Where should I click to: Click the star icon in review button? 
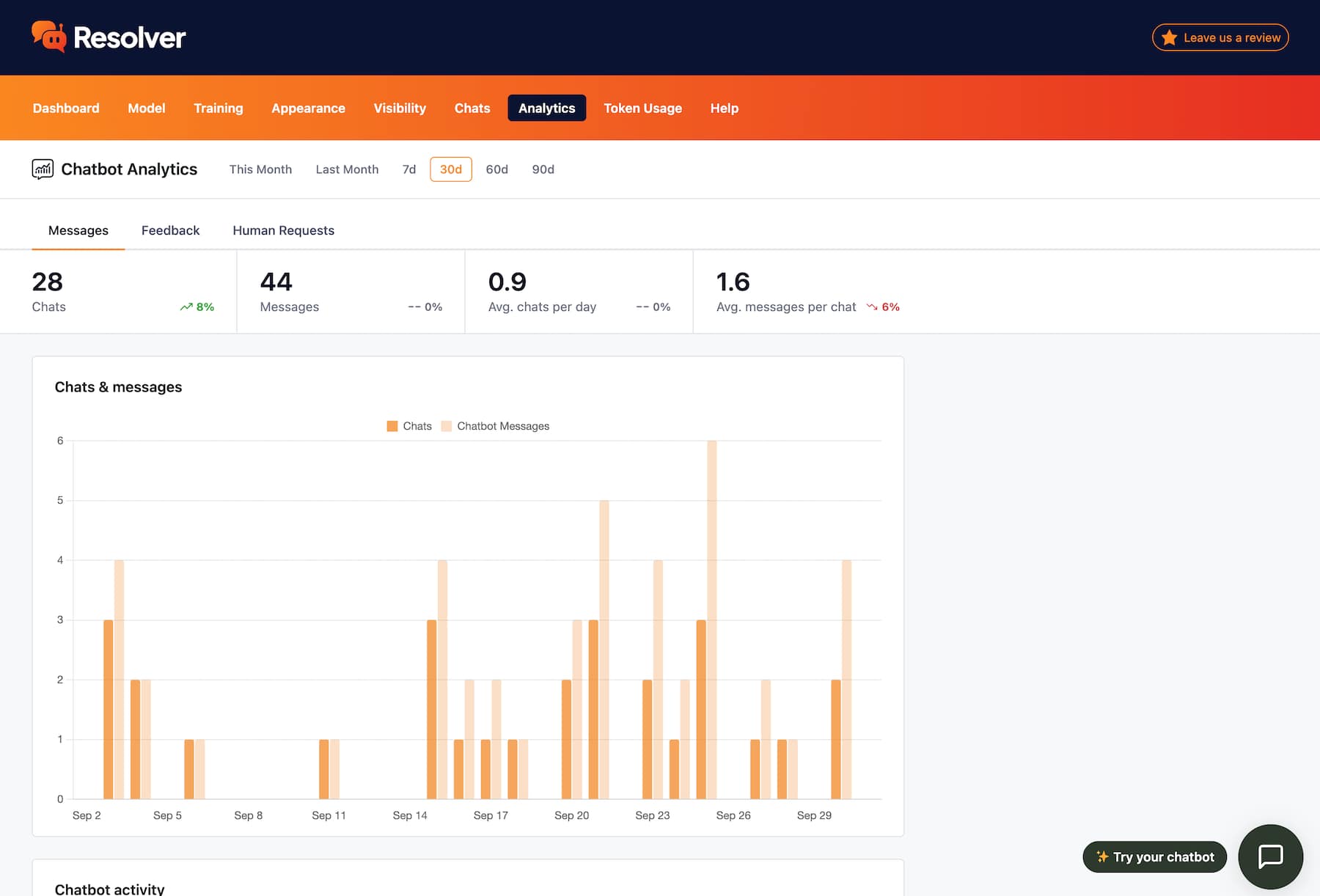tap(1169, 37)
